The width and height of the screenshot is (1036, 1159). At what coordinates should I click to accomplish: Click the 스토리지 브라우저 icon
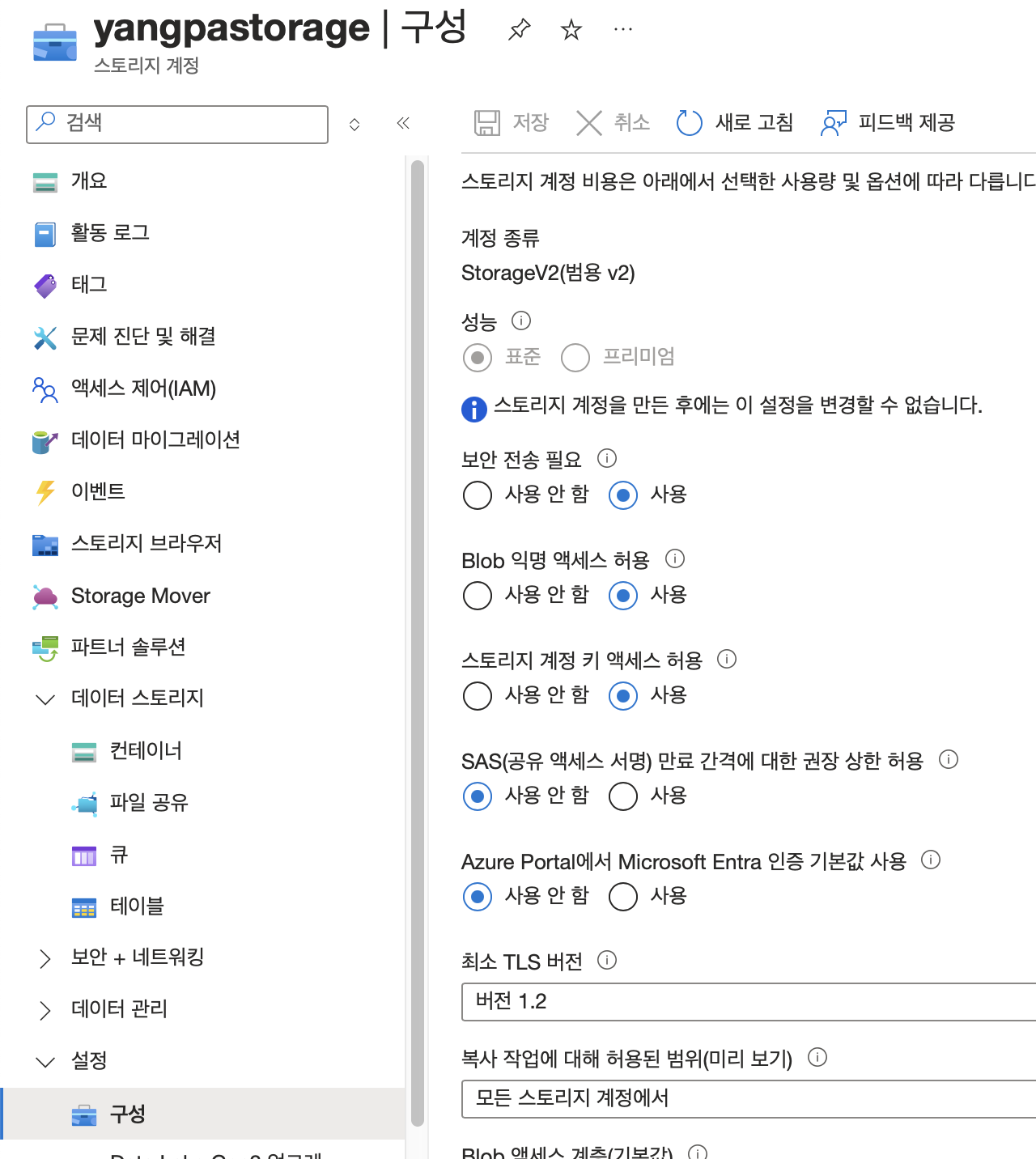[x=45, y=545]
